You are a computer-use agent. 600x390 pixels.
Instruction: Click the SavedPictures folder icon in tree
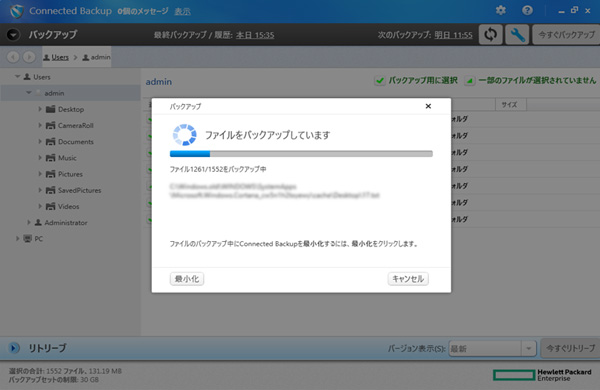coord(51,190)
